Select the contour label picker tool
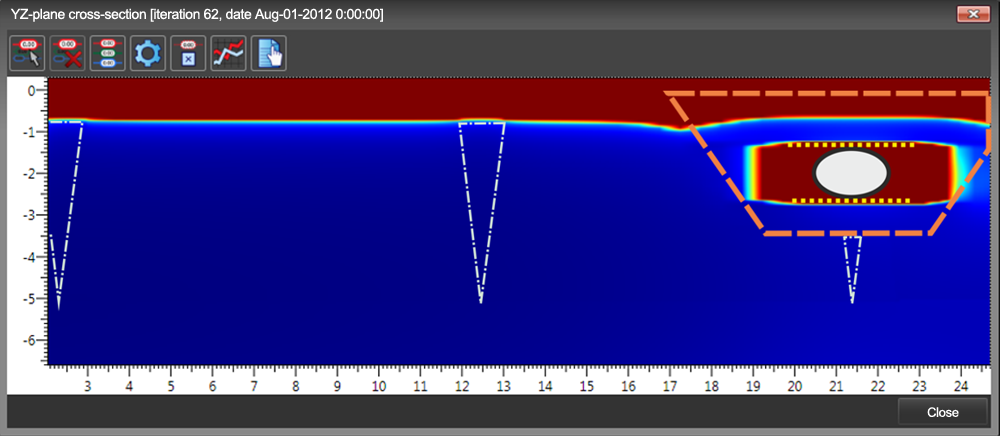 click(x=27, y=54)
